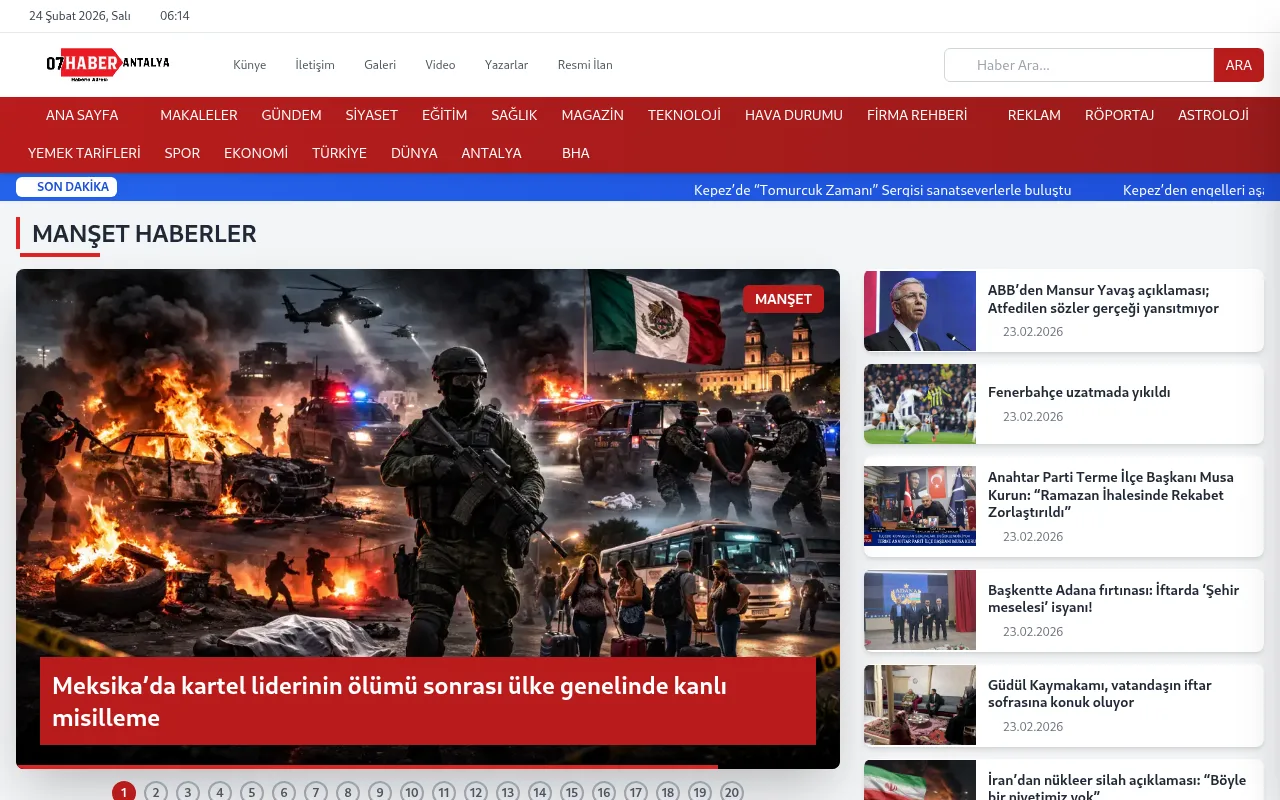Open the Fenerbahçe uzatmada yıkıldı article
The width and height of the screenshot is (1280, 800).
pos(1078,392)
